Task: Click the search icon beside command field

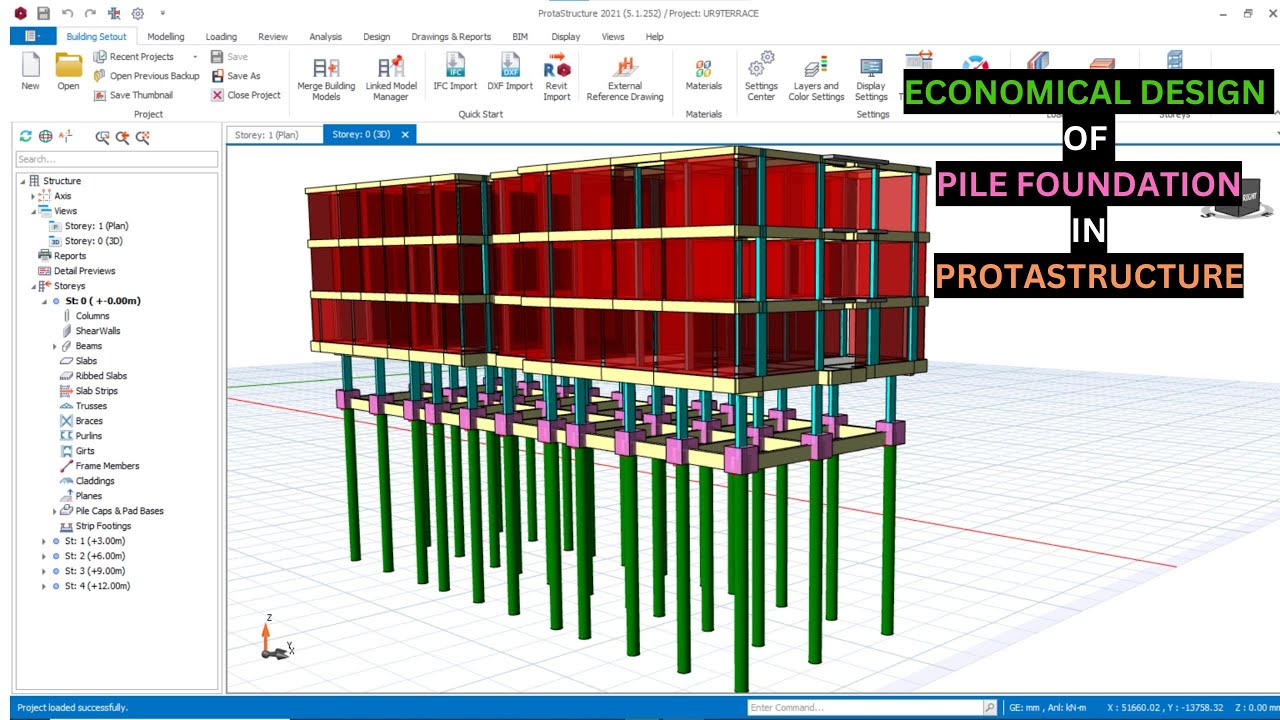Action: (x=990, y=708)
